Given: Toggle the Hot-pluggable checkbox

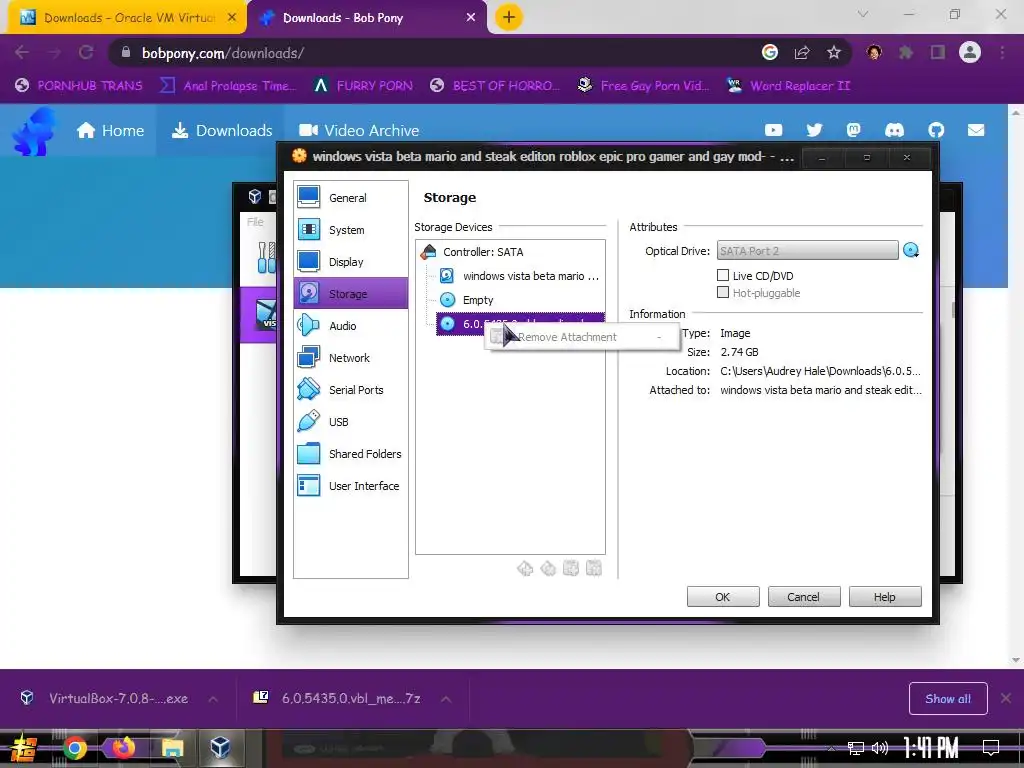Looking at the screenshot, I should pyautogui.click(x=723, y=293).
